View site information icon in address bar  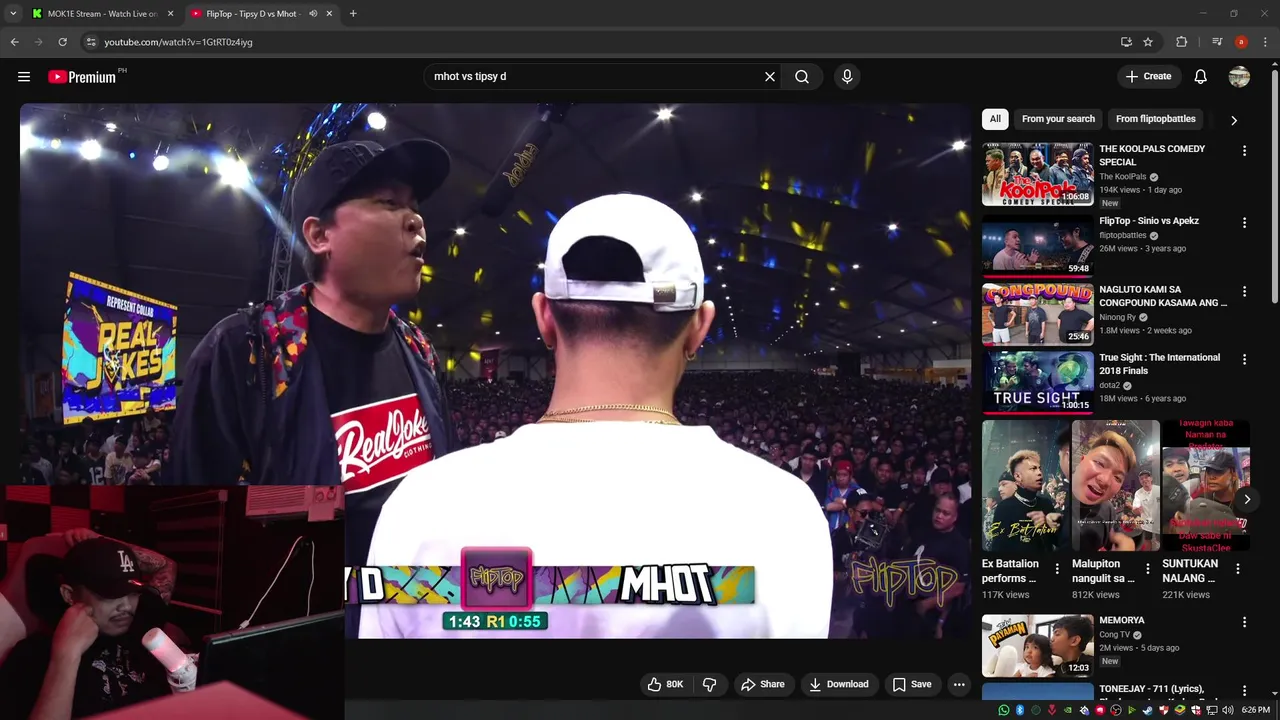(x=91, y=42)
